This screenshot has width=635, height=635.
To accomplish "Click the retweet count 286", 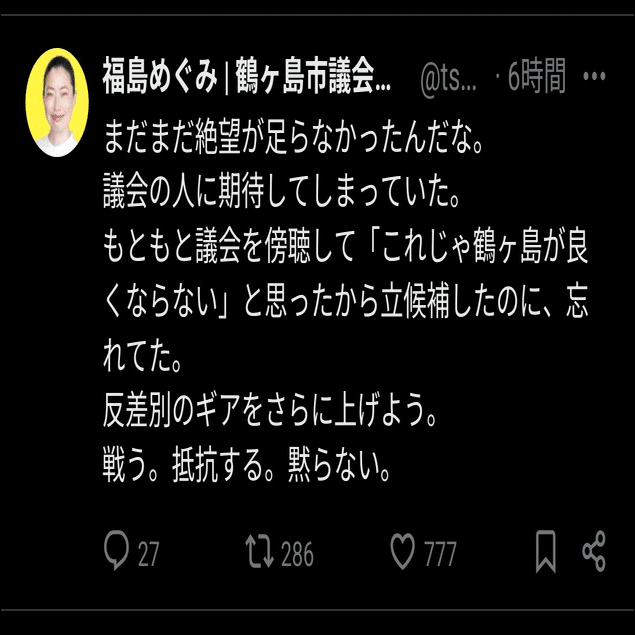I will pos(297,554).
